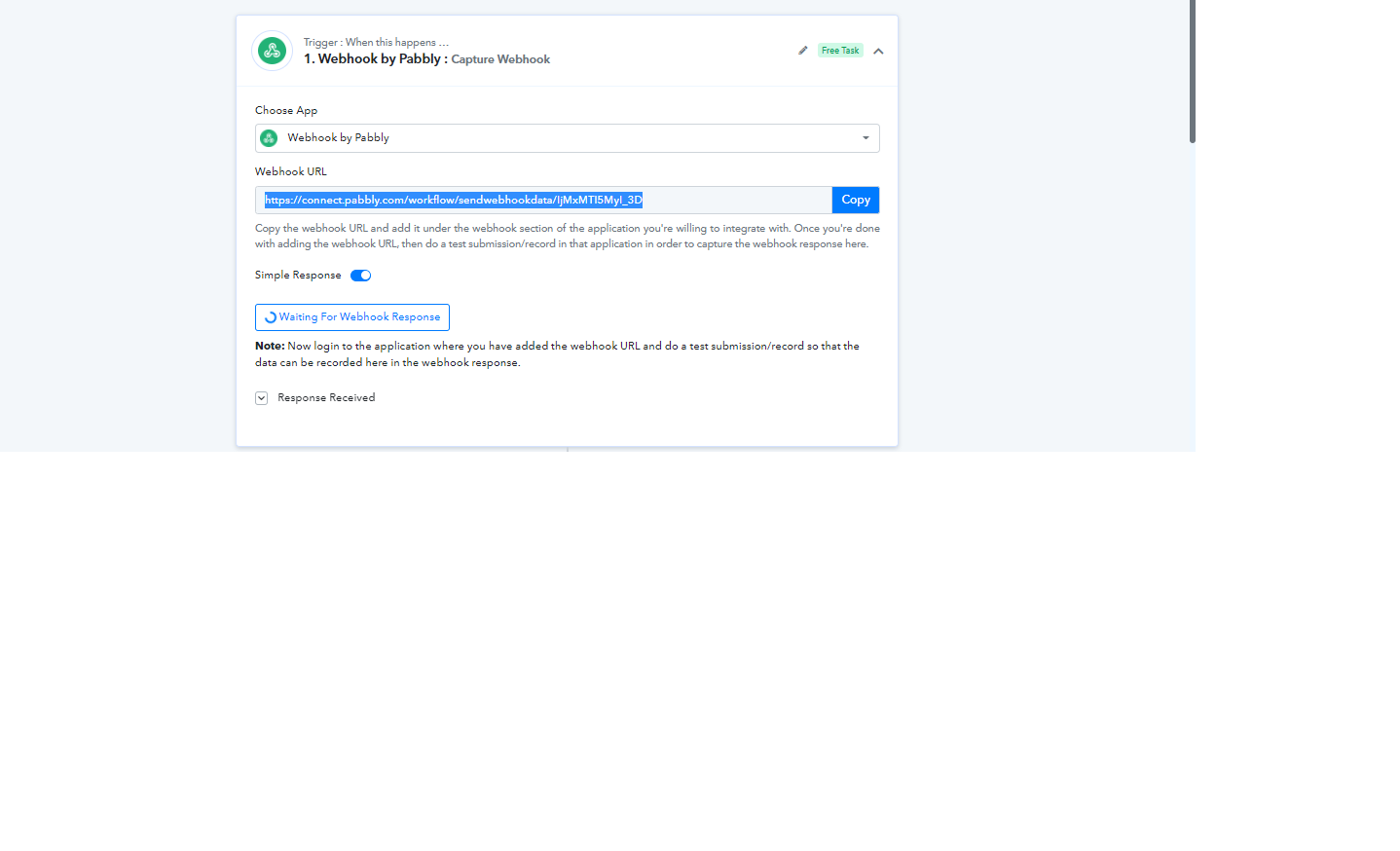The image size is (1400, 851).
Task: Copy the webhook URL
Action: [x=856, y=200]
